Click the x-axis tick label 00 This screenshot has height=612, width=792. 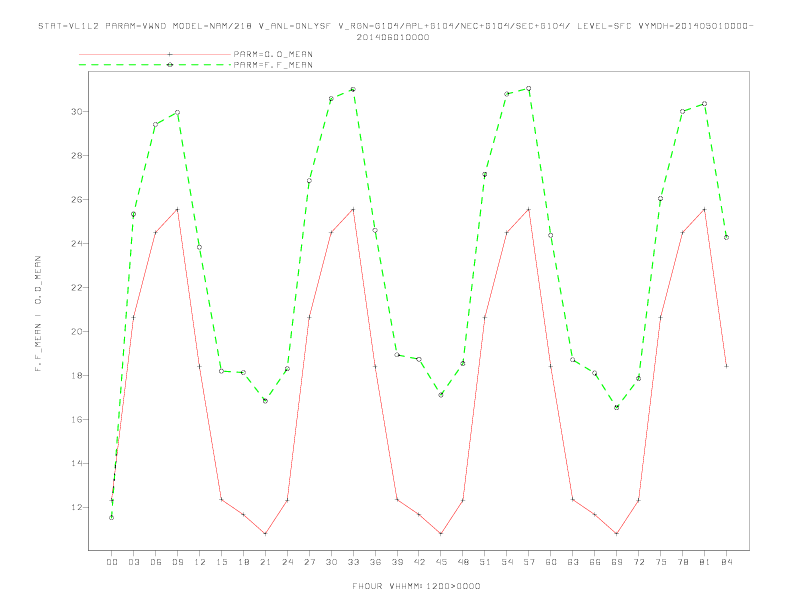click(112, 562)
